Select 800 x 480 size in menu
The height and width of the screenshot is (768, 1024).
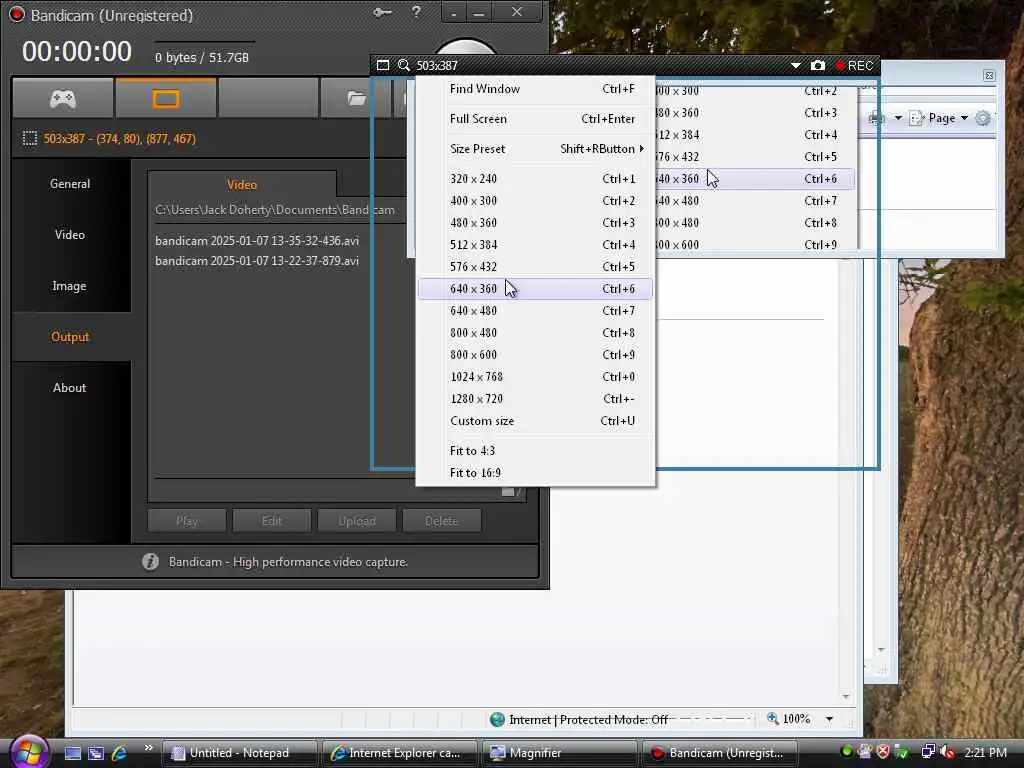coord(535,333)
